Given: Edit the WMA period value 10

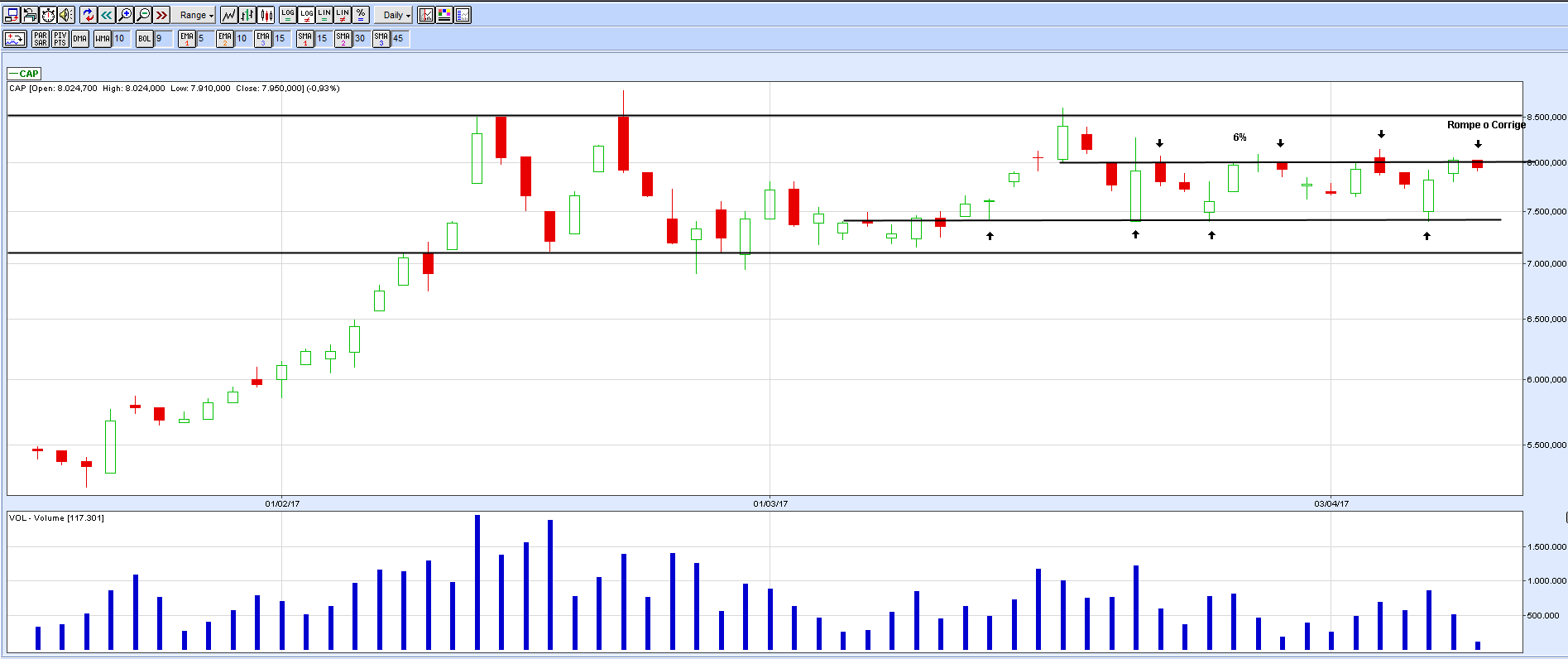Looking at the screenshot, I should 122,38.
